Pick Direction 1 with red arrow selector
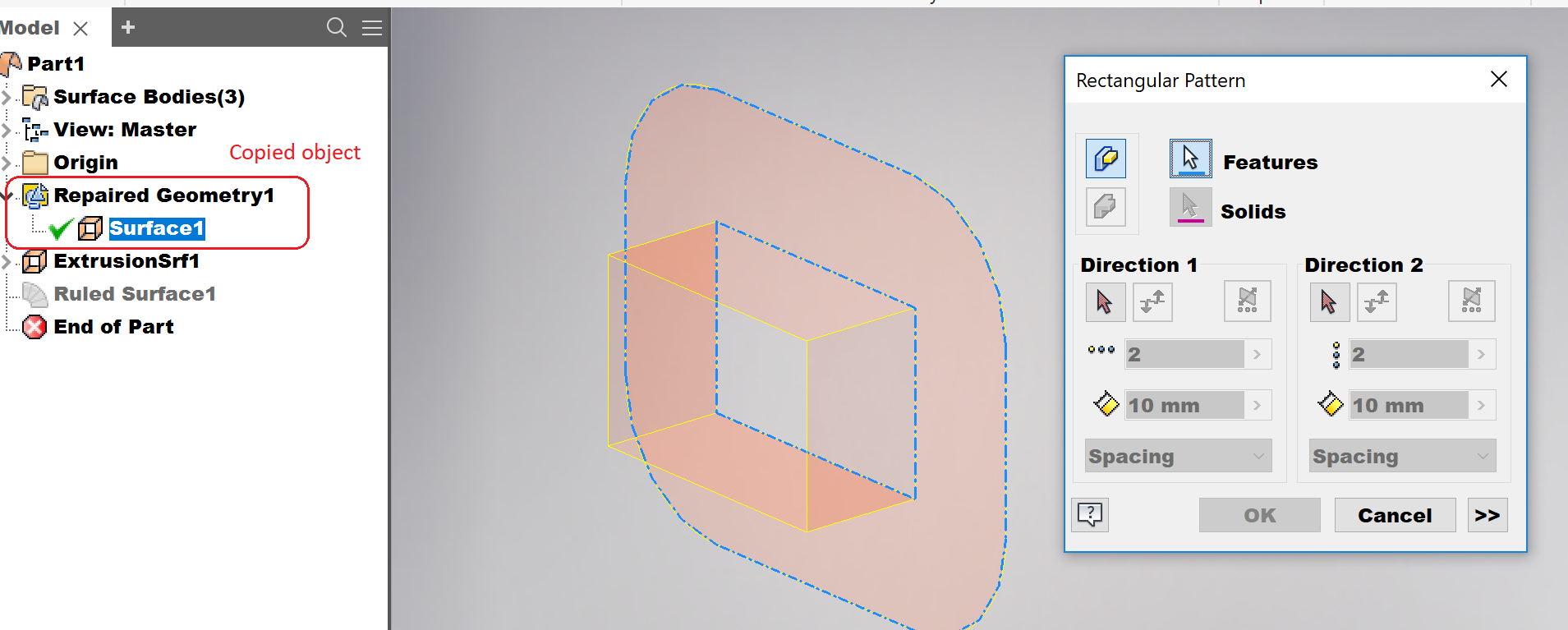This screenshot has height=630, width=1568. pyautogui.click(x=1106, y=302)
